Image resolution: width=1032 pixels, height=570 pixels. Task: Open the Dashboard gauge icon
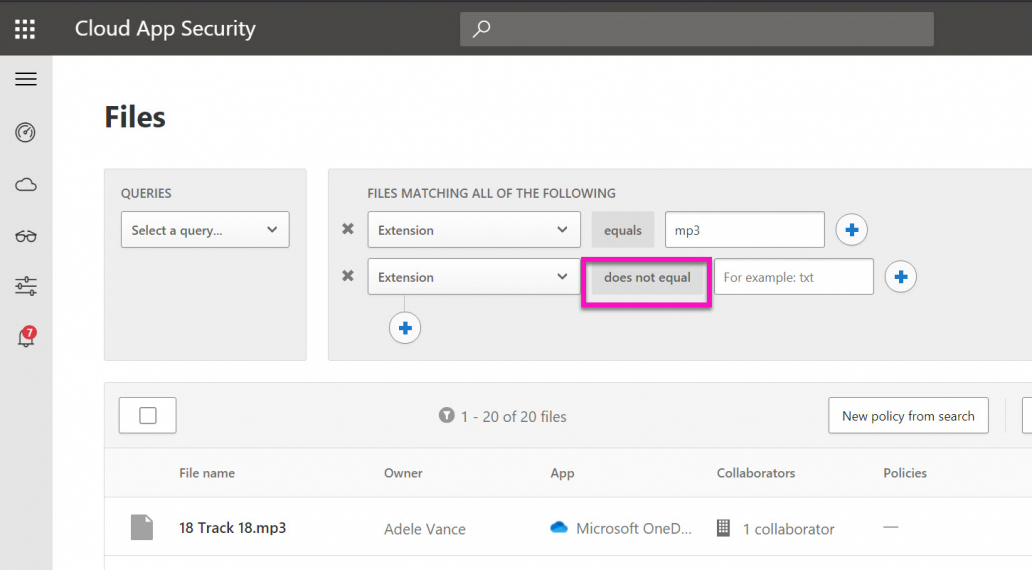[x=26, y=132]
